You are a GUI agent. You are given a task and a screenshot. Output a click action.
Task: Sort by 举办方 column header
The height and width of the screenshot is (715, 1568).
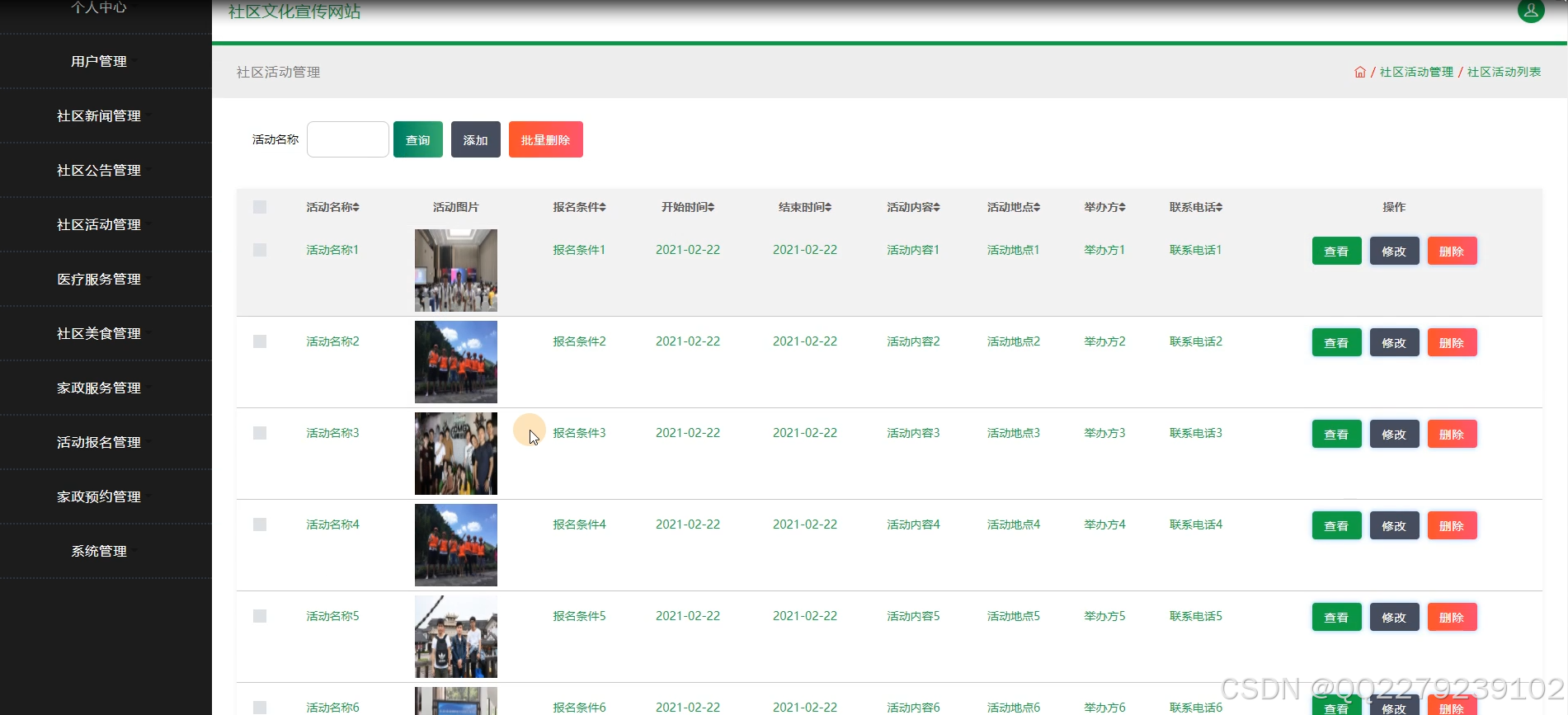click(1104, 207)
